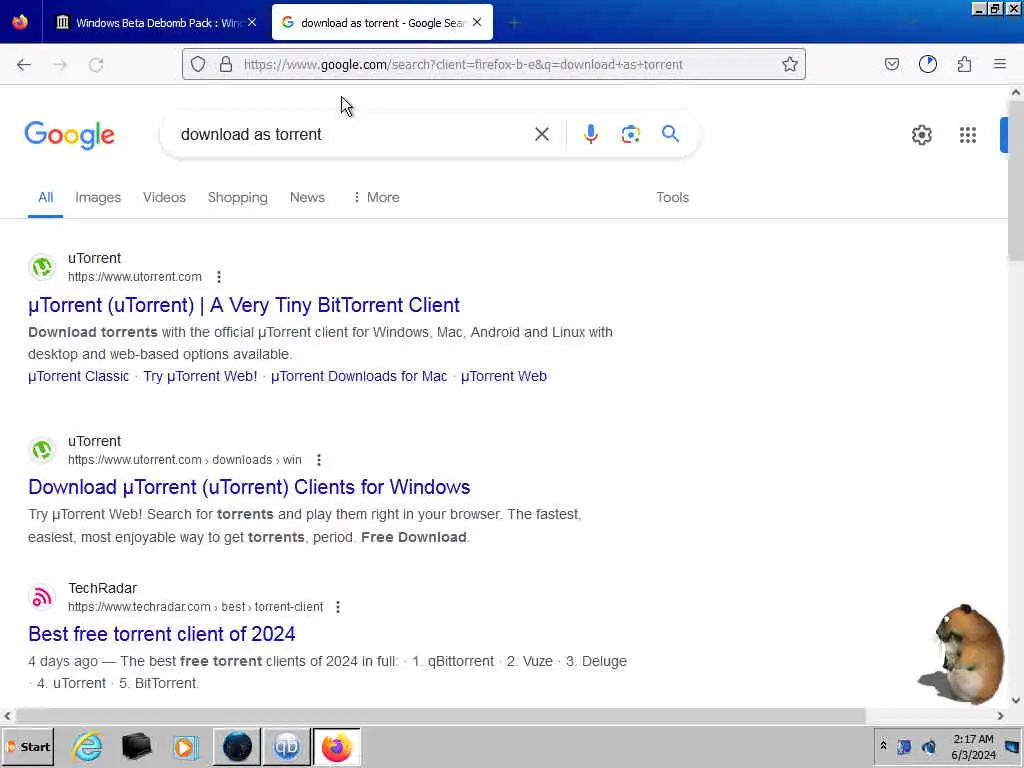Open Firefox extensions puzzle icon
1024x768 pixels.
964,64
